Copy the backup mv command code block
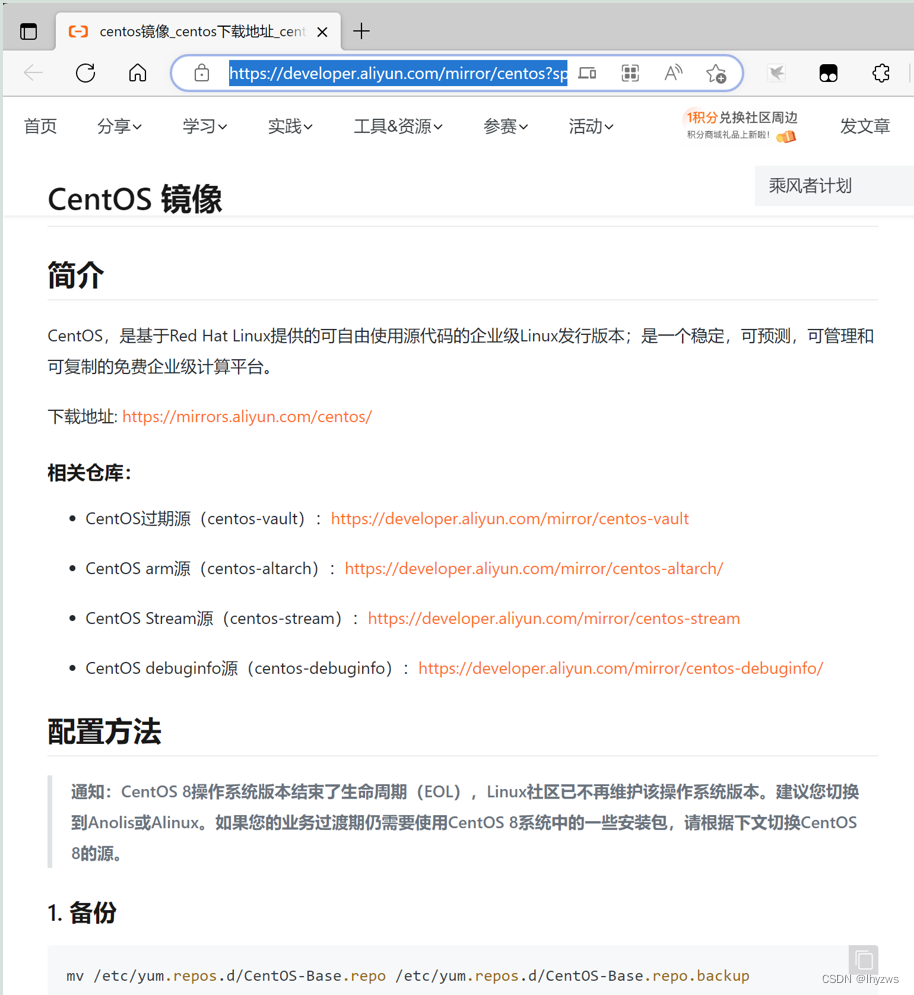This screenshot has height=995, width=914. click(863, 959)
